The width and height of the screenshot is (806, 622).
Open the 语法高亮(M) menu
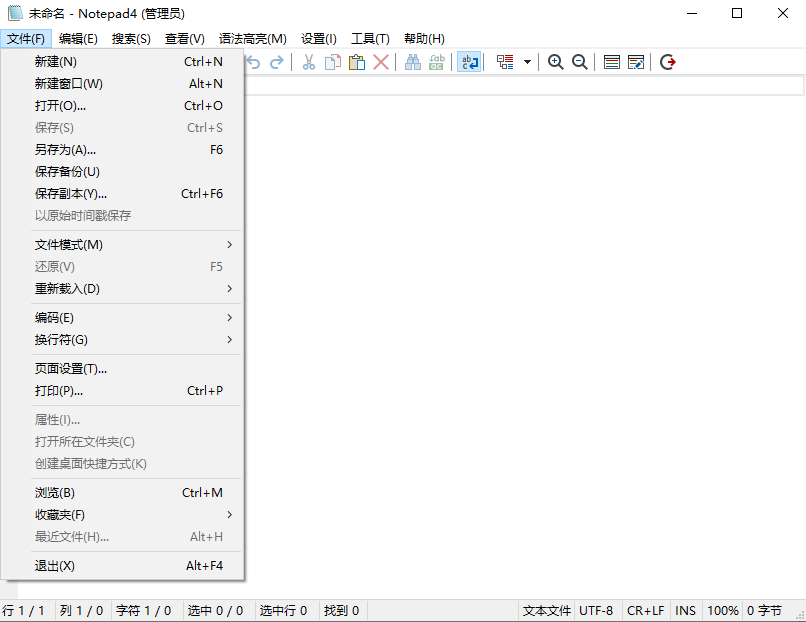pos(252,39)
